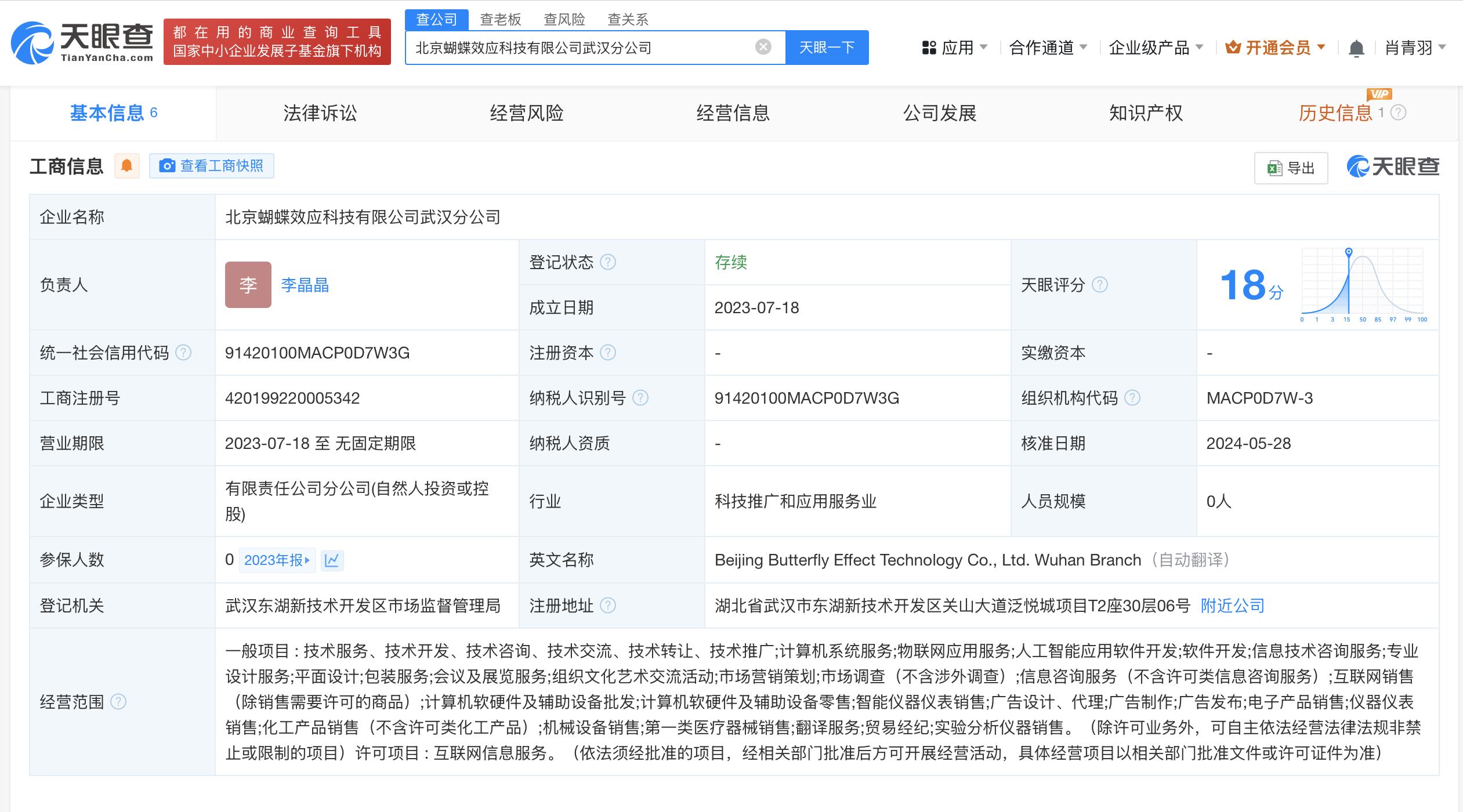Select the English name Beijing Butterfly Effect
Viewport: 1463px width, 812px height.
coord(928,560)
